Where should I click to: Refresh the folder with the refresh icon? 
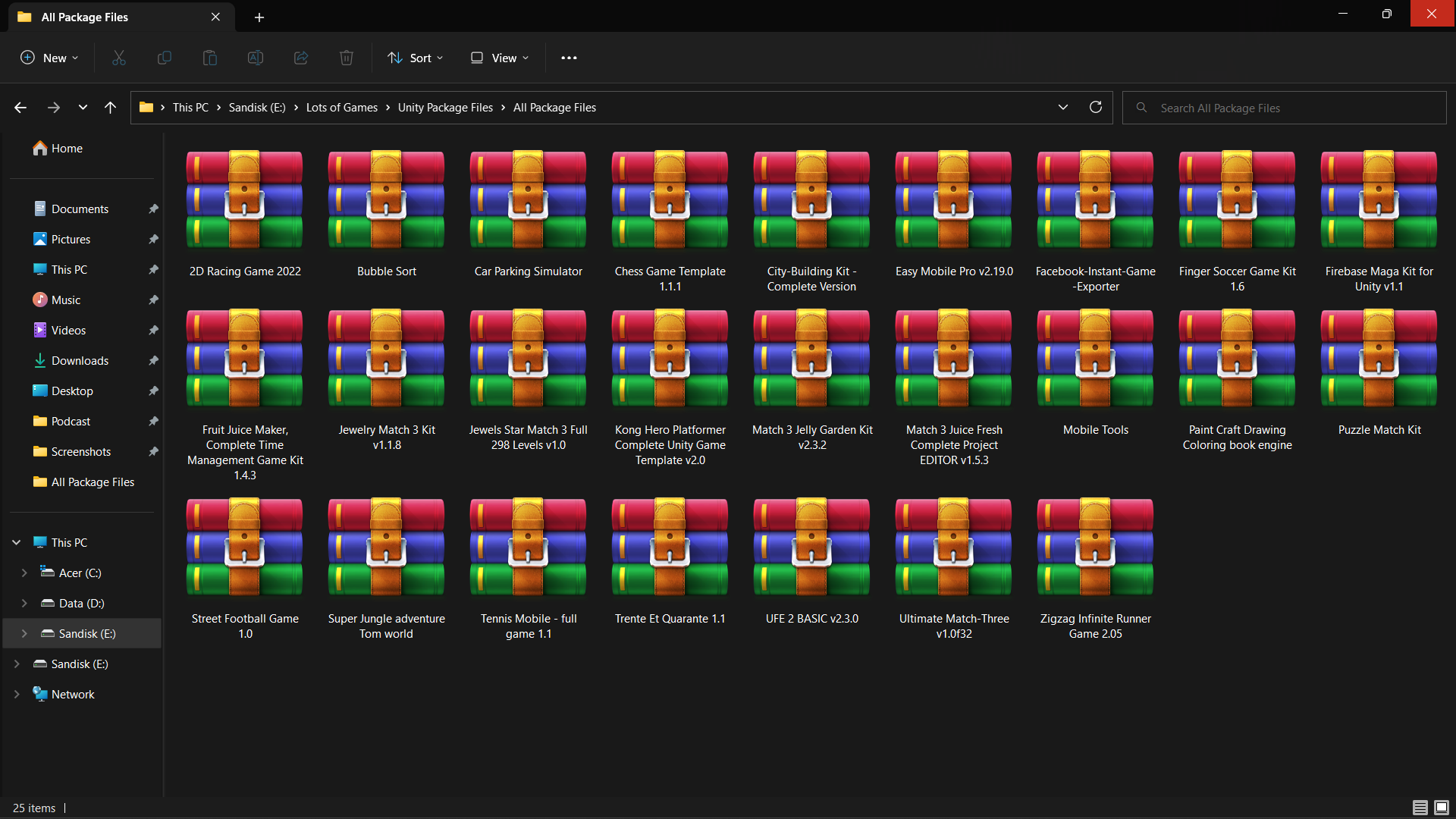[x=1095, y=107]
